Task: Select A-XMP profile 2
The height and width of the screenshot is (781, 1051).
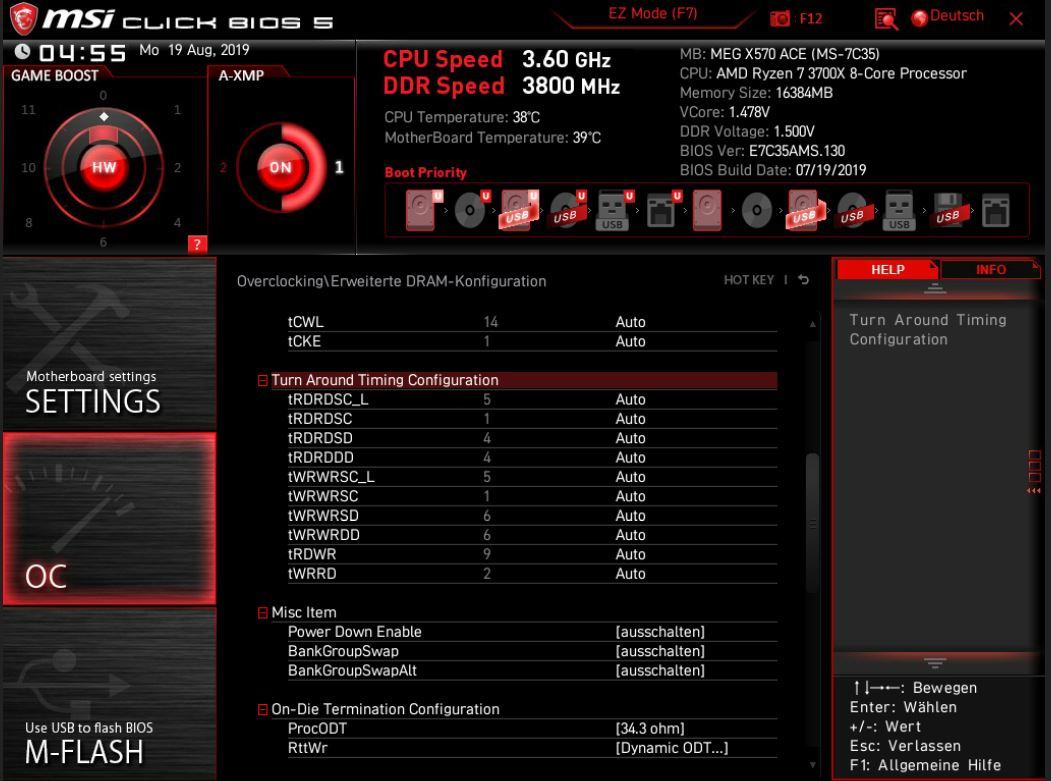Action: (223, 167)
